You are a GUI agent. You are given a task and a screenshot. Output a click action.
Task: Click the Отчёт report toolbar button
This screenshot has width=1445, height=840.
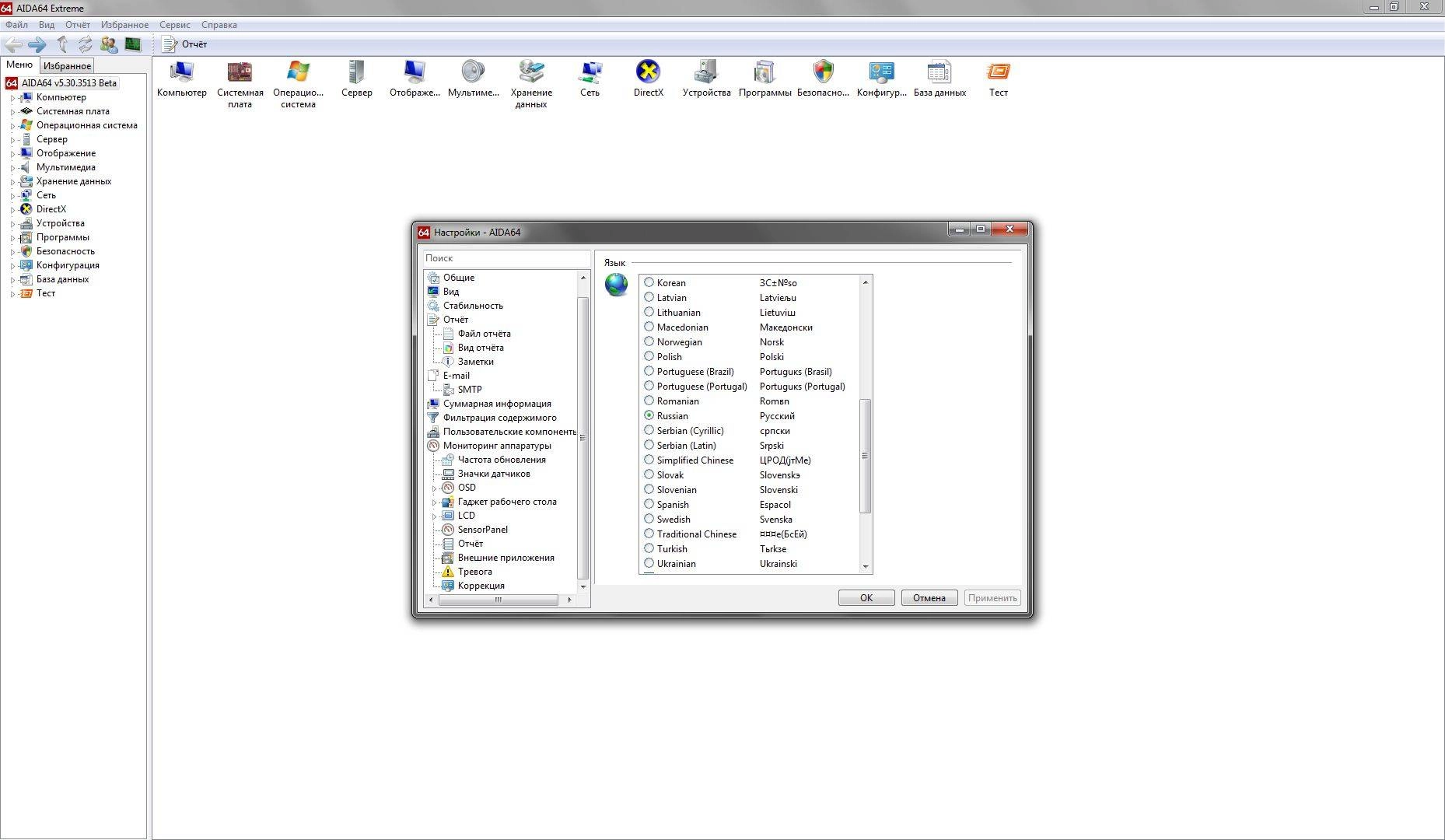185,44
